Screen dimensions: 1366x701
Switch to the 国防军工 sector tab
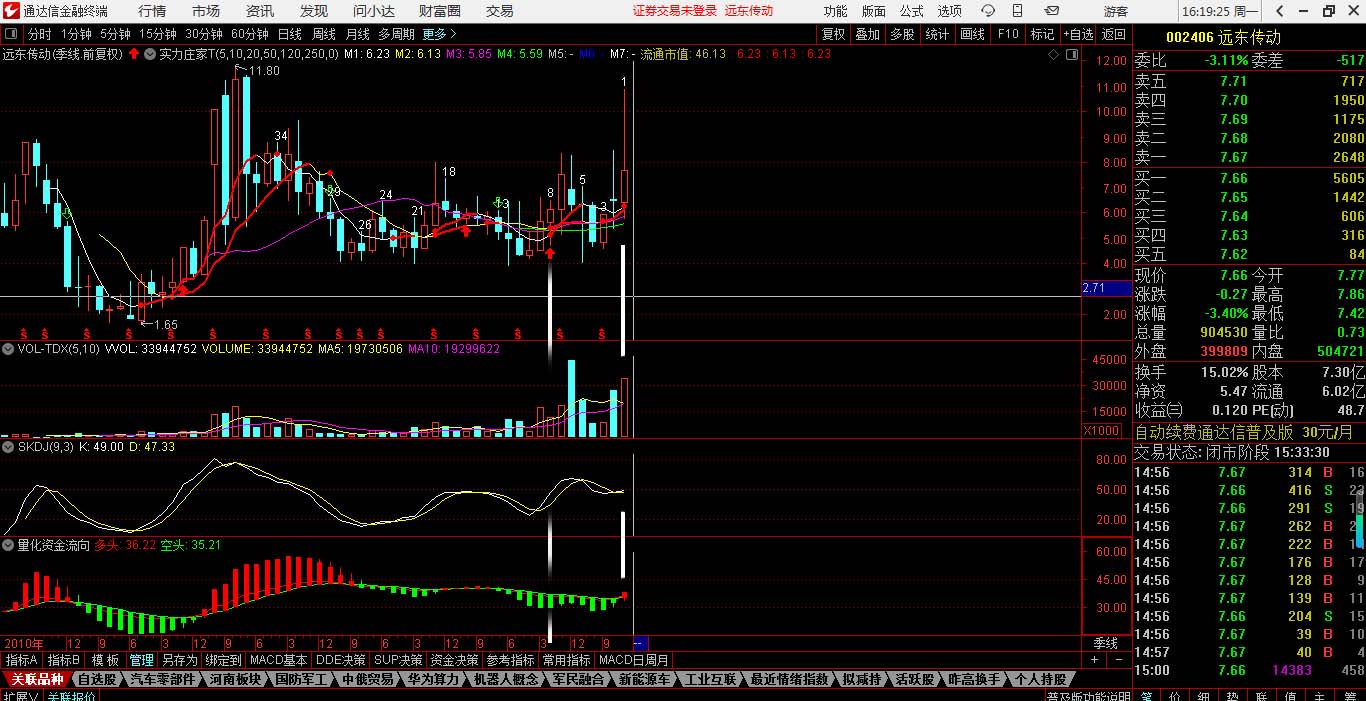[301, 679]
